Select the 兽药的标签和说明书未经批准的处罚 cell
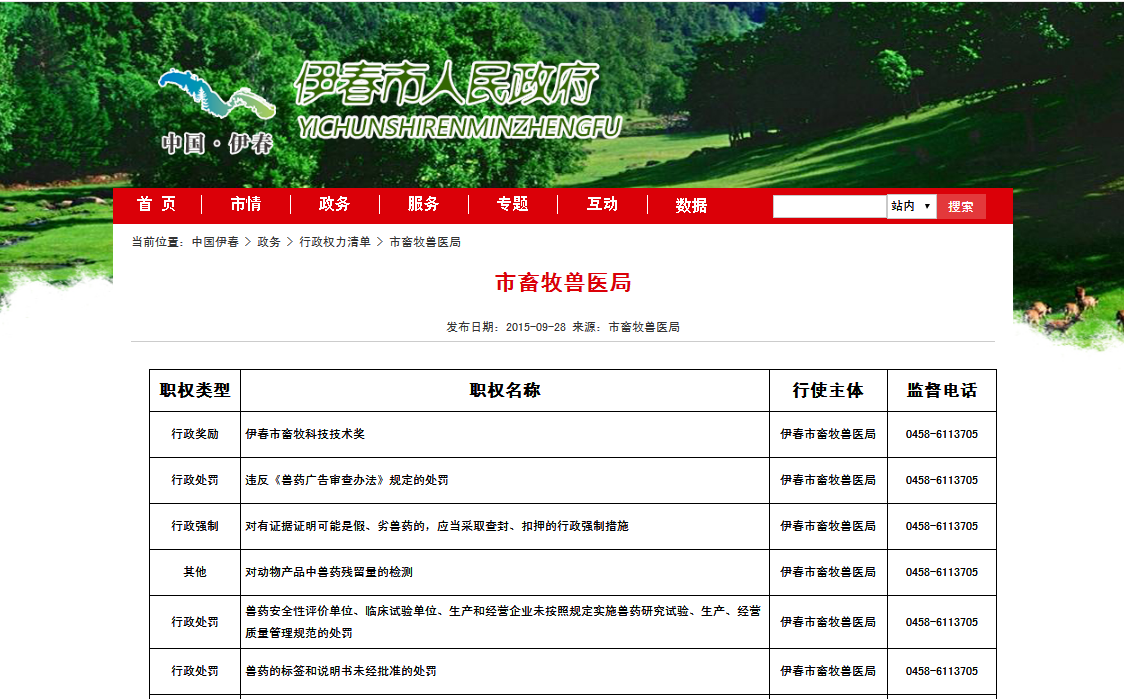Screen dimensions: 1124x699 coord(505,671)
